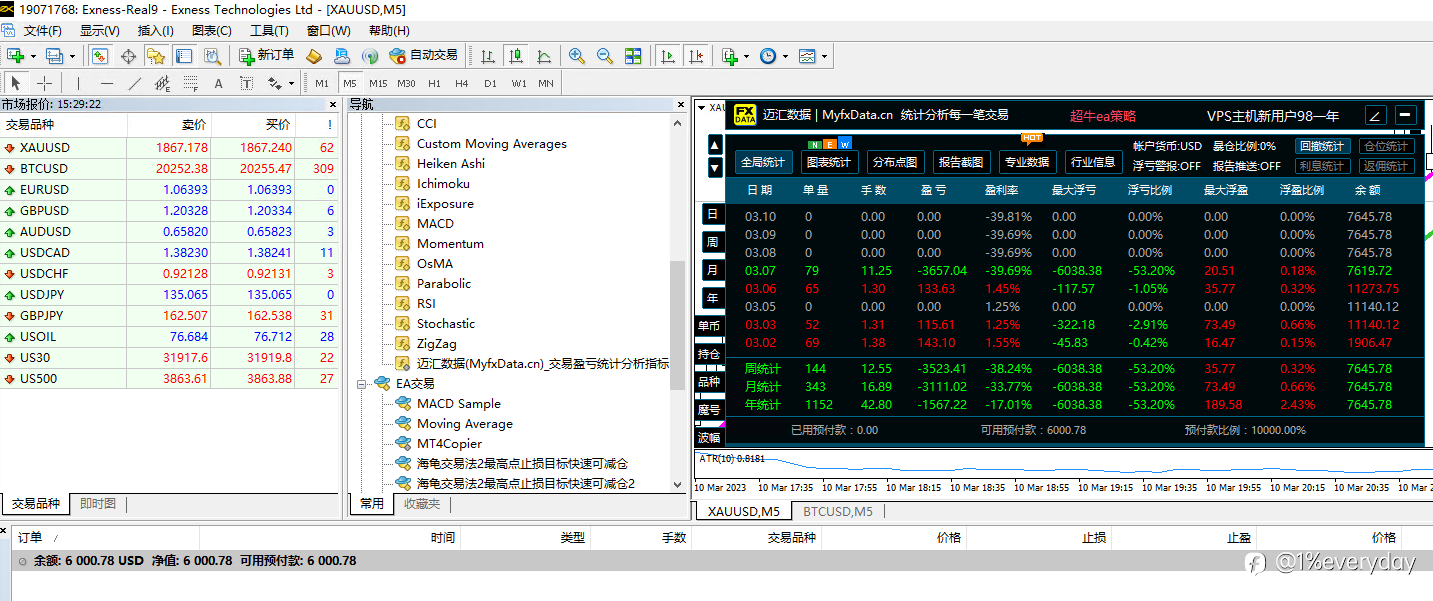1433x601 pixels.
Task: Zoom in on the chart
Action: coord(577,56)
